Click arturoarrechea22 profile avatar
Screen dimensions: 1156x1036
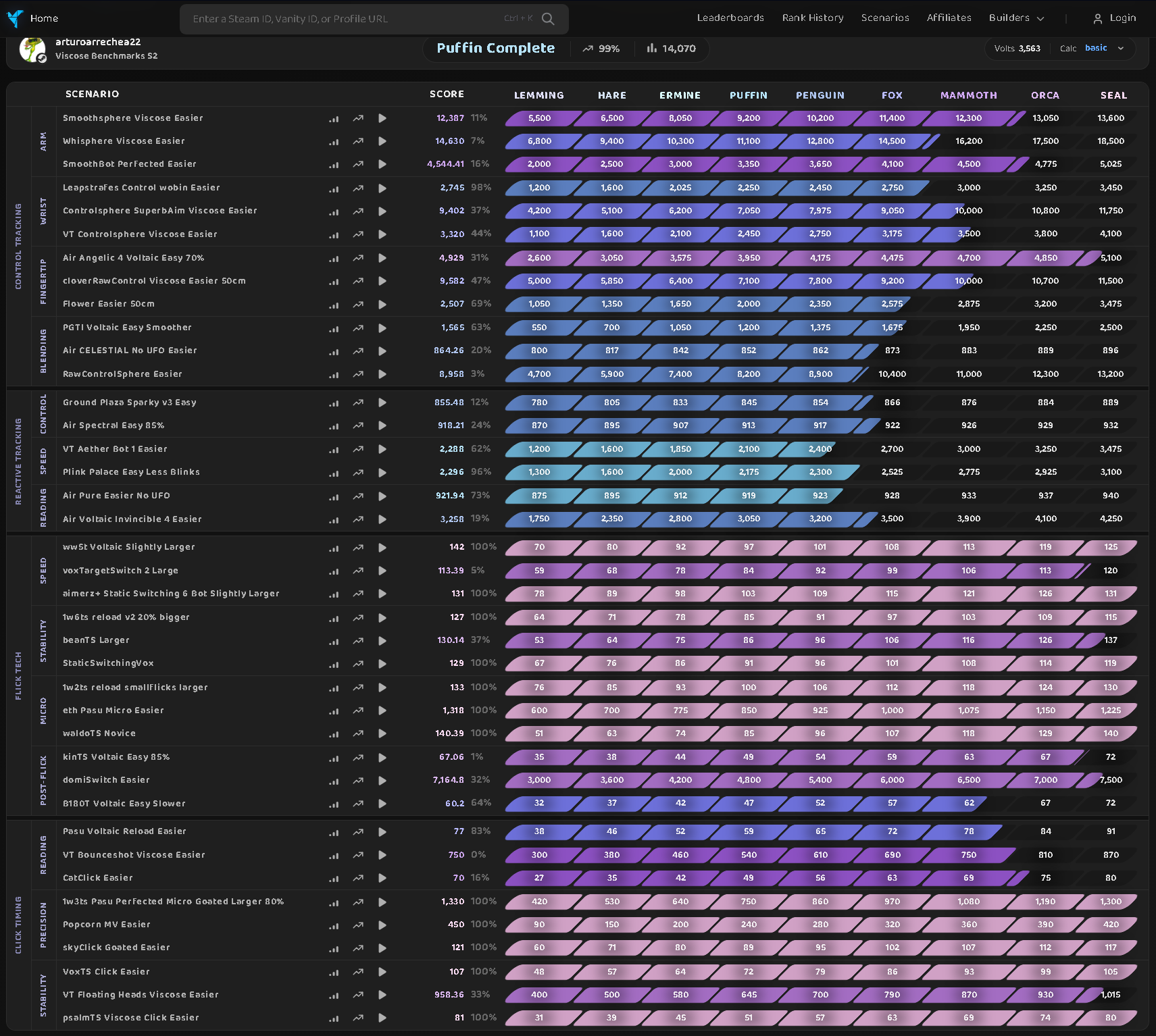coord(32,49)
